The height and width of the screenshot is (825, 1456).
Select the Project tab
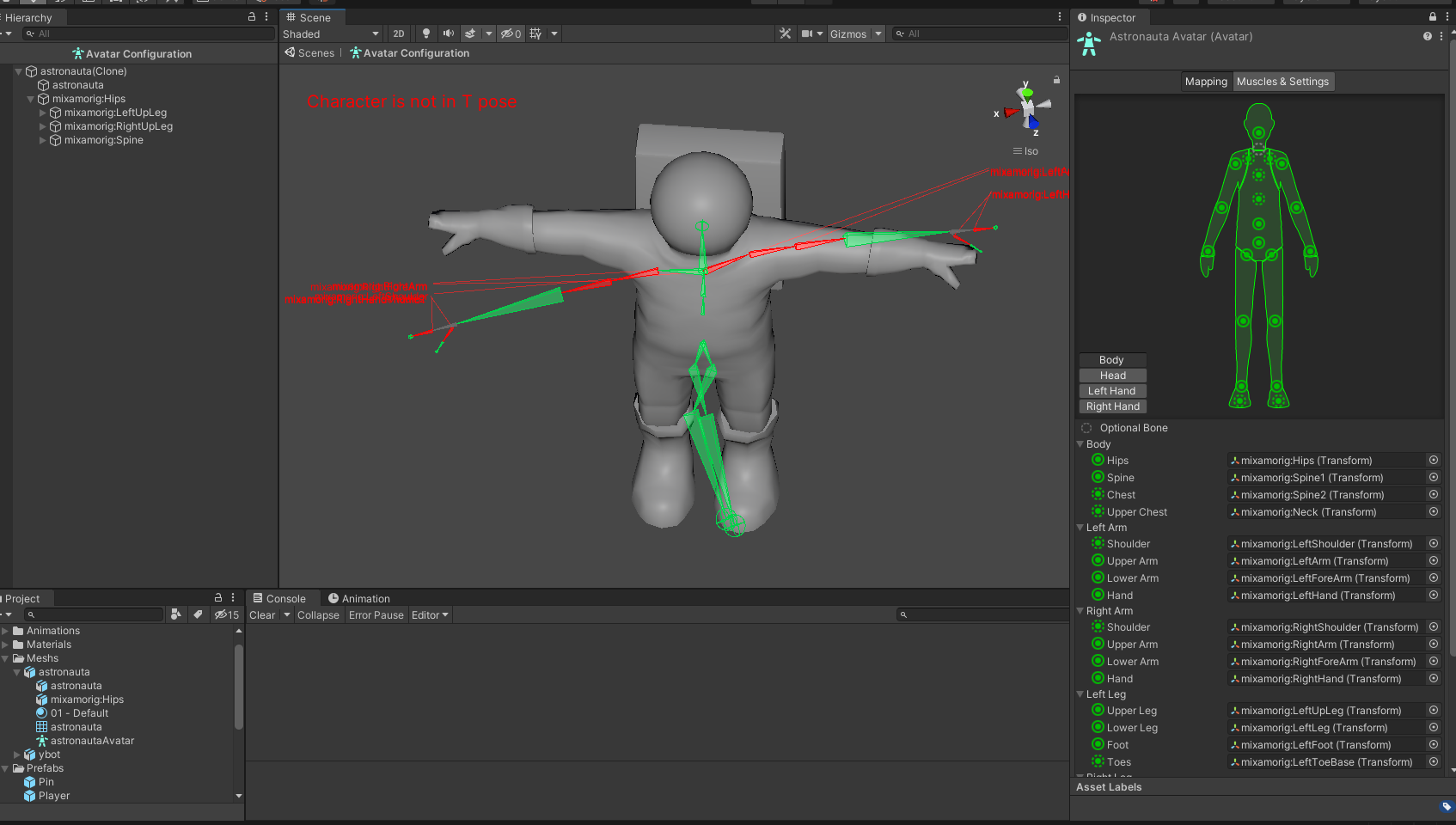point(23,598)
